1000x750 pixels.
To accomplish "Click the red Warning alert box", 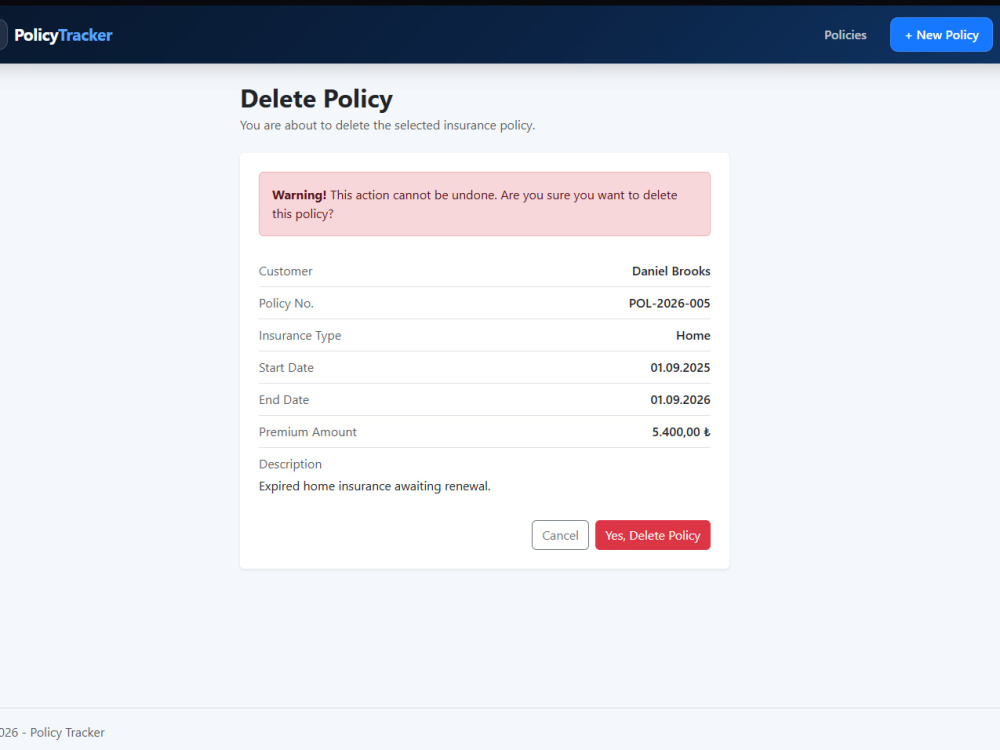I will [x=485, y=204].
